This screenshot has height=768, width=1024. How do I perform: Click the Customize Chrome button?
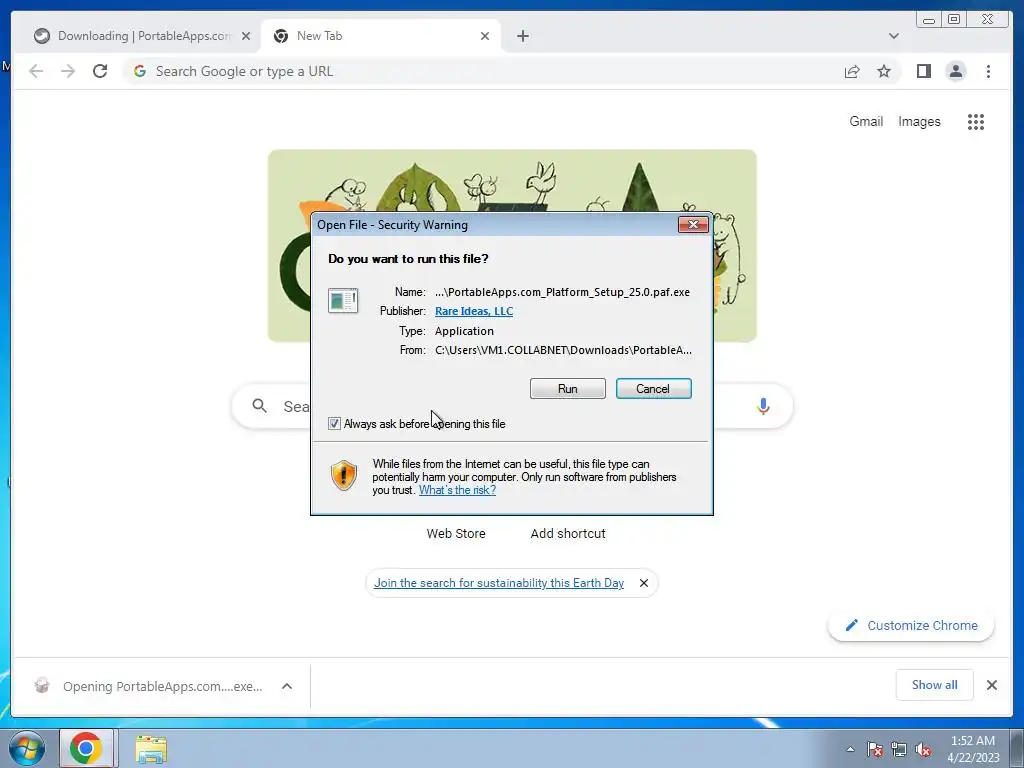click(x=911, y=625)
